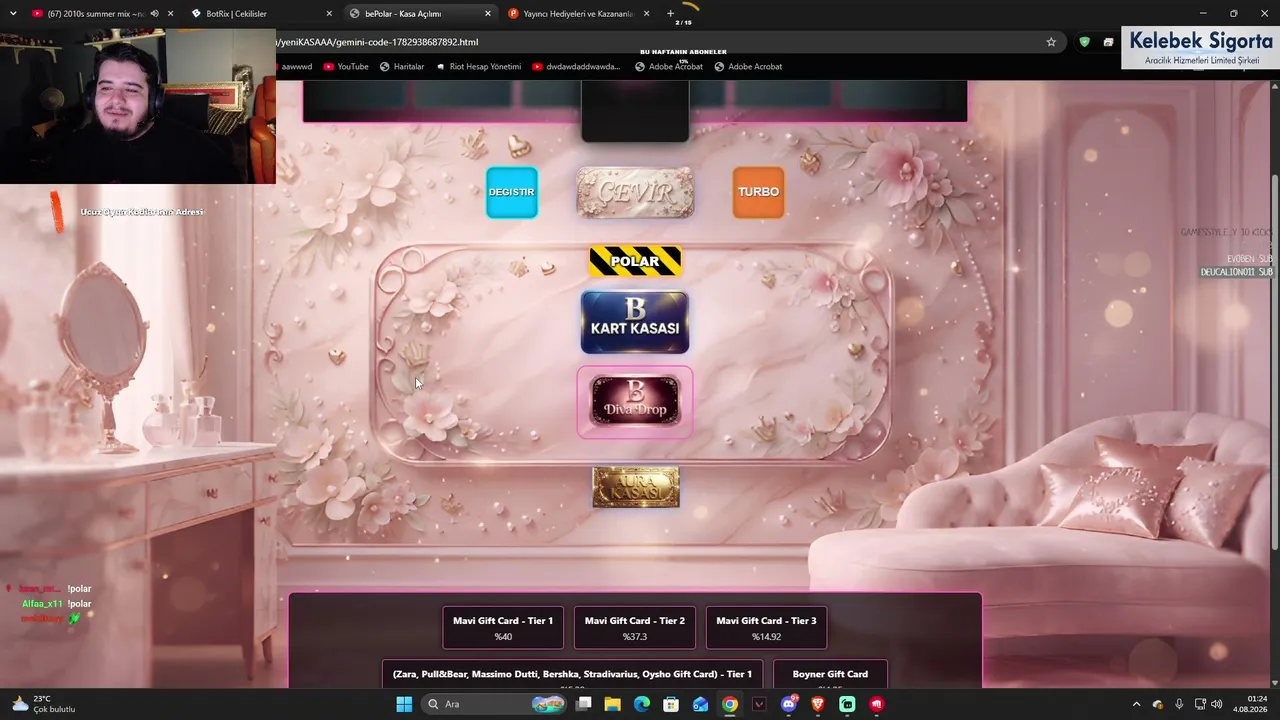The width and height of the screenshot is (1280, 720).
Task: Open the green streaming app in the taskbar
Action: [847, 704]
